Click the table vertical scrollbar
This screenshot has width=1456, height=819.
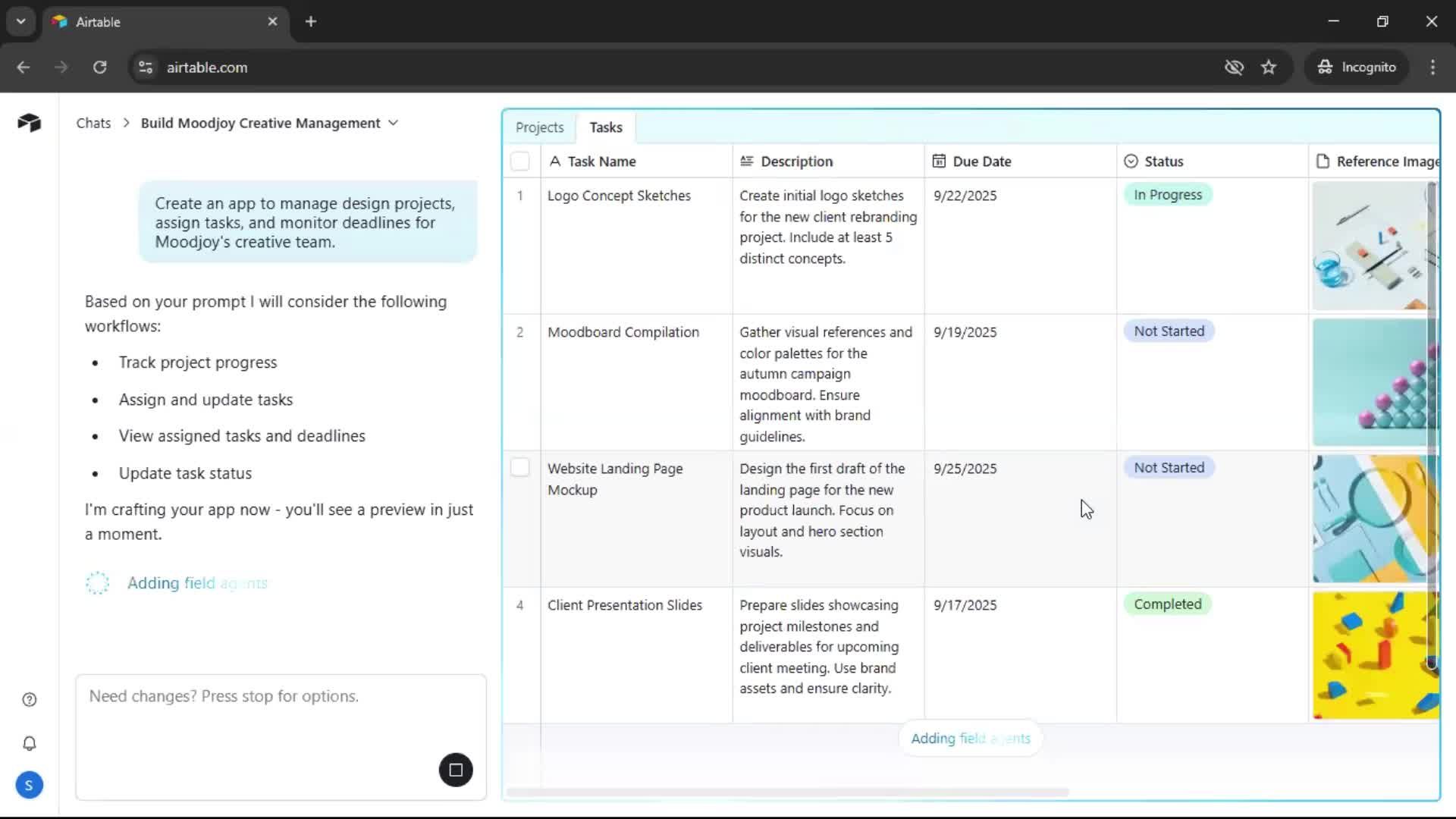point(1432,425)
